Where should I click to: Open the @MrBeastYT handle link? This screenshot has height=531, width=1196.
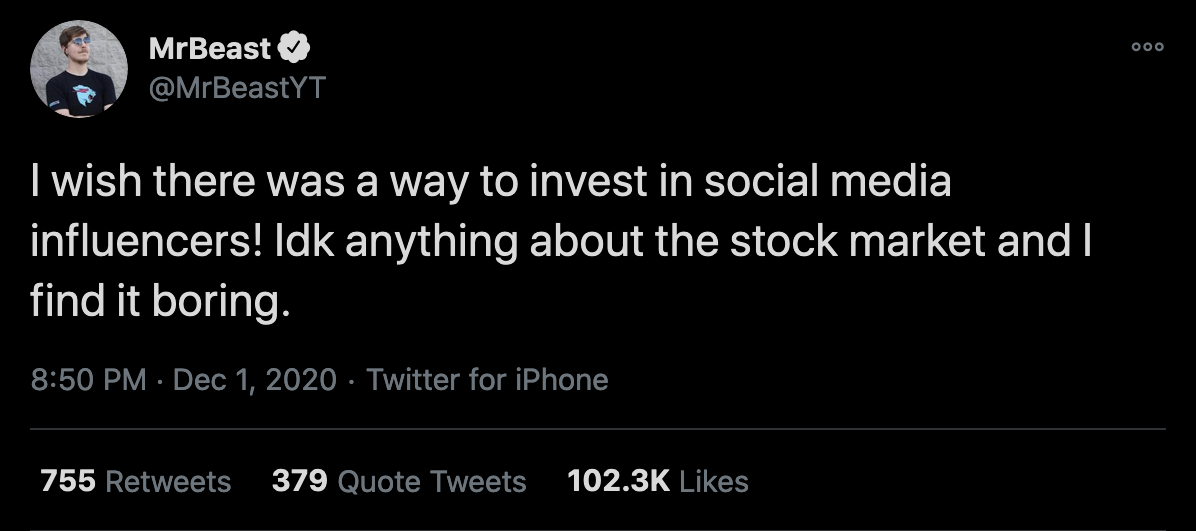click(236, 88)
